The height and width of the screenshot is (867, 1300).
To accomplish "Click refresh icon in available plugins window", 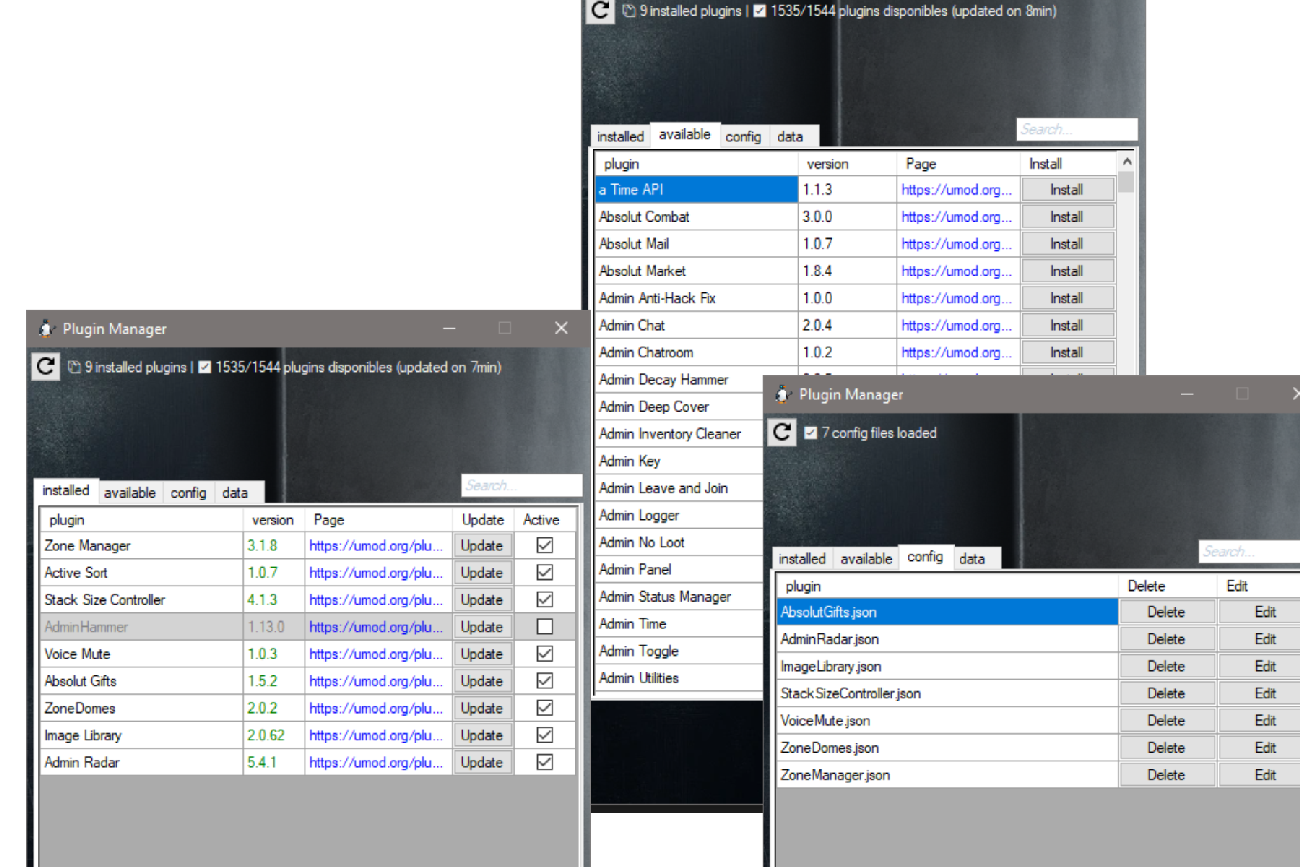I will click(x=600, y=11).
